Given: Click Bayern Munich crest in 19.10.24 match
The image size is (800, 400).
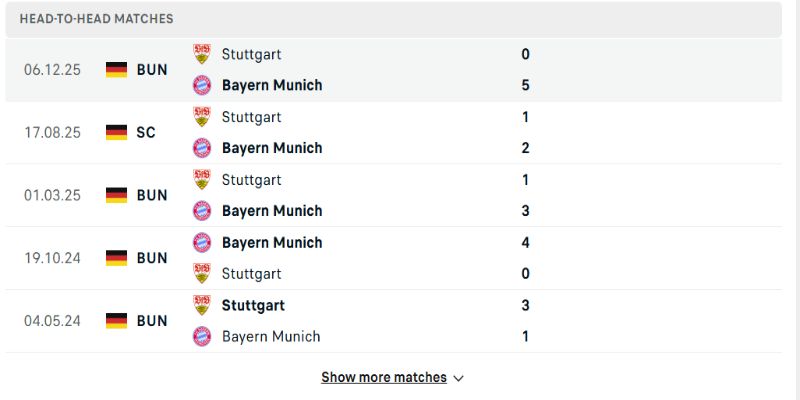Looking at the screenshot, I should (202, 242).
